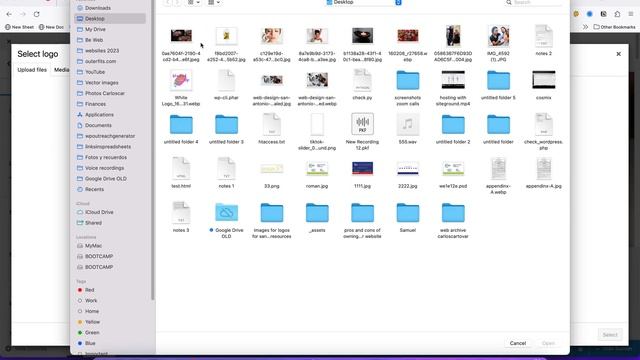Select the 2222.jpg image
This screenshot has width=640, height=360.
(x=408, y=169)
